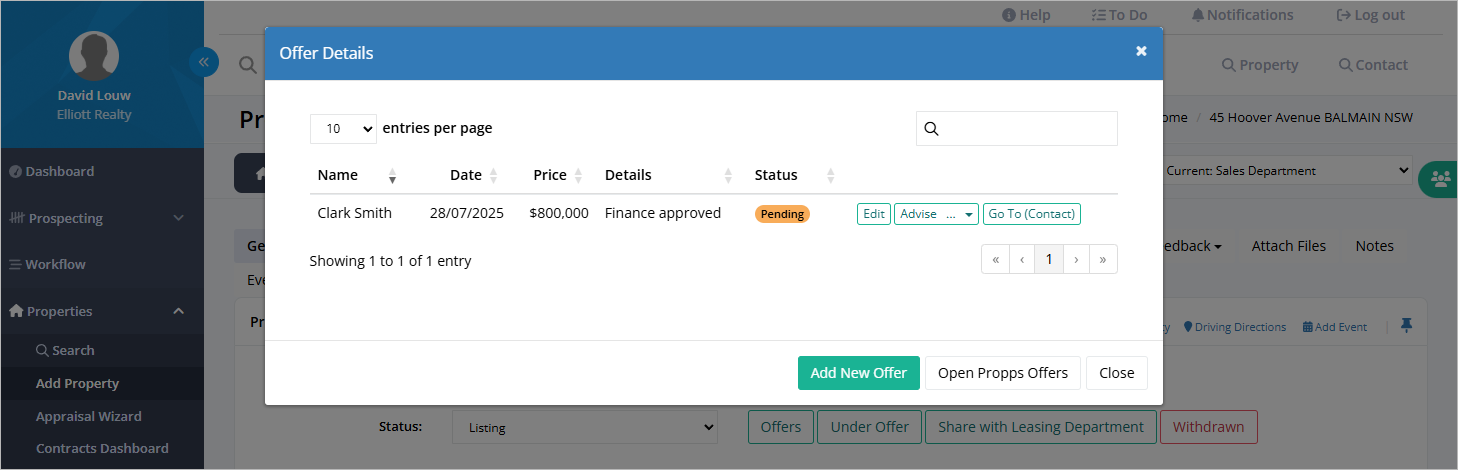
Task: Change entries per page dropdown
Action: coord(343,129)
